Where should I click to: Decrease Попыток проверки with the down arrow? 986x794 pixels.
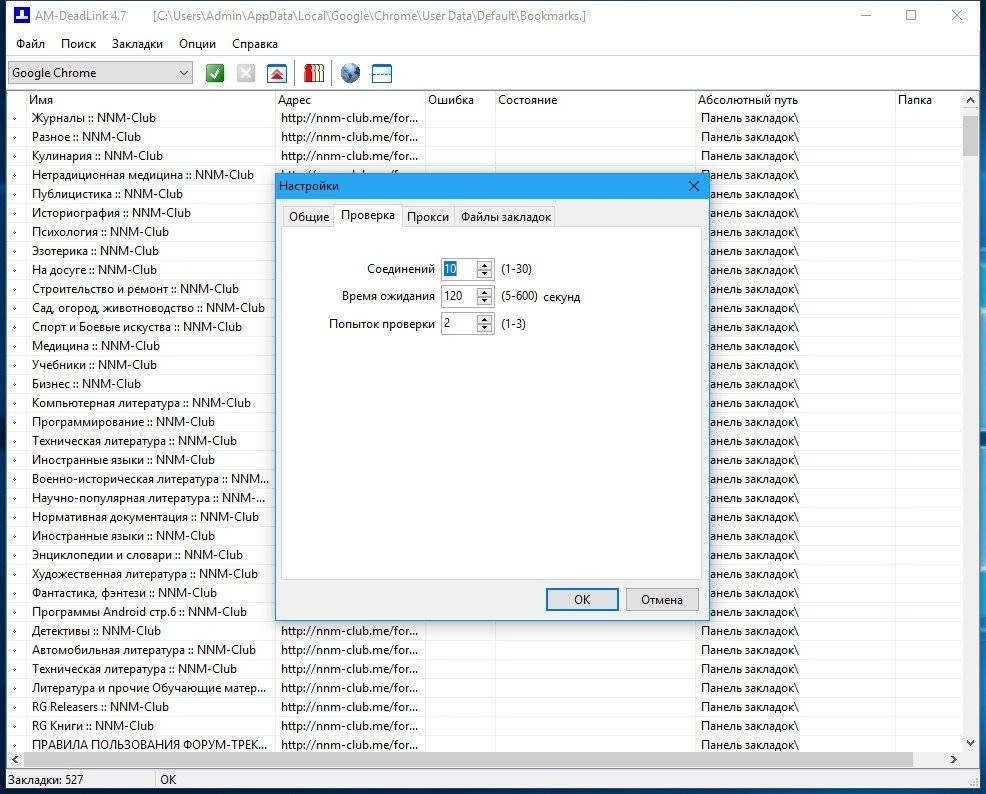(x=484, y=328)
